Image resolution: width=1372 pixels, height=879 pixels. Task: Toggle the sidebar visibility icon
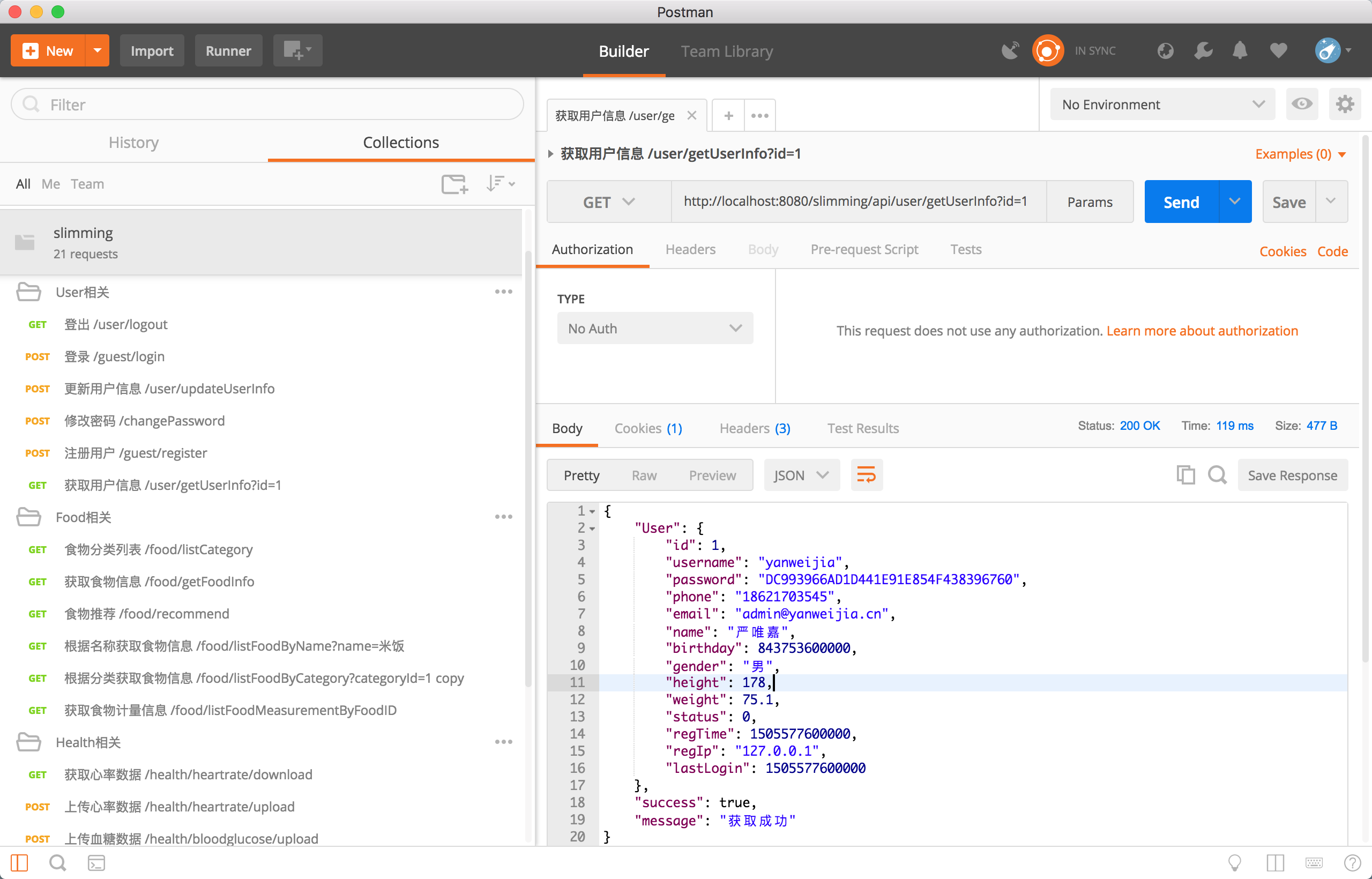19,862
